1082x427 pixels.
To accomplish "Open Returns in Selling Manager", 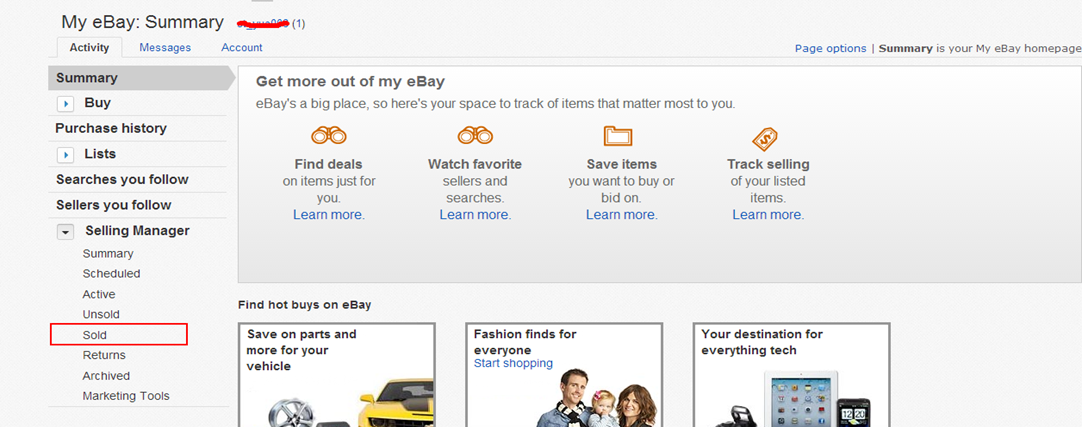I will pyautogui.click(x=104, y=355).
